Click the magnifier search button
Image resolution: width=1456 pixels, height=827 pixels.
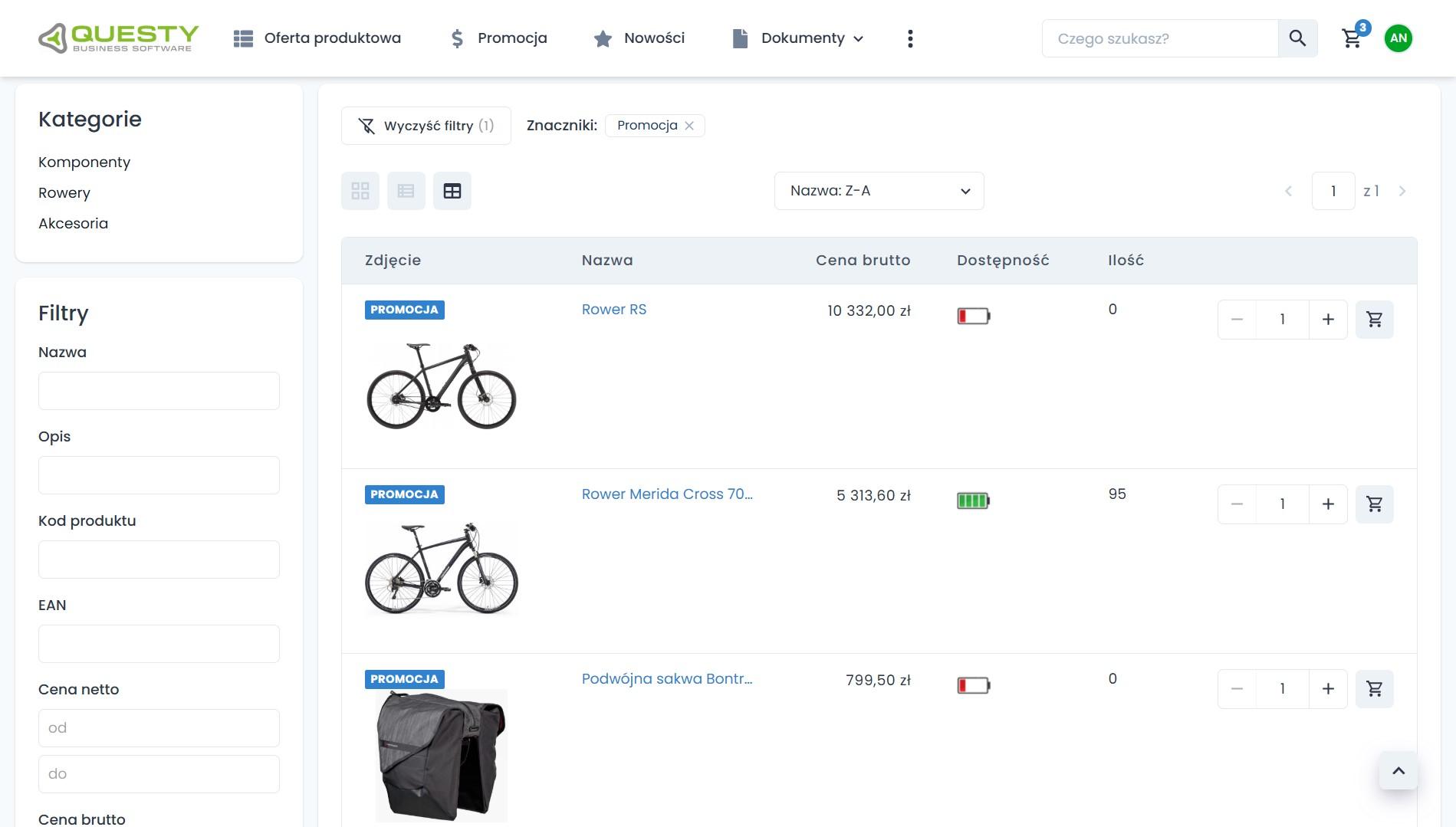click(x=1297, y=38)
